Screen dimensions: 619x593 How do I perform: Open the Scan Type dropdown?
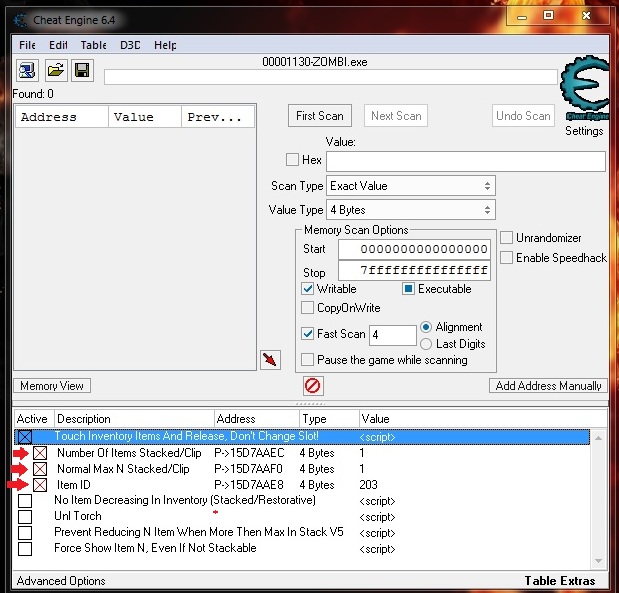[411, 186]
